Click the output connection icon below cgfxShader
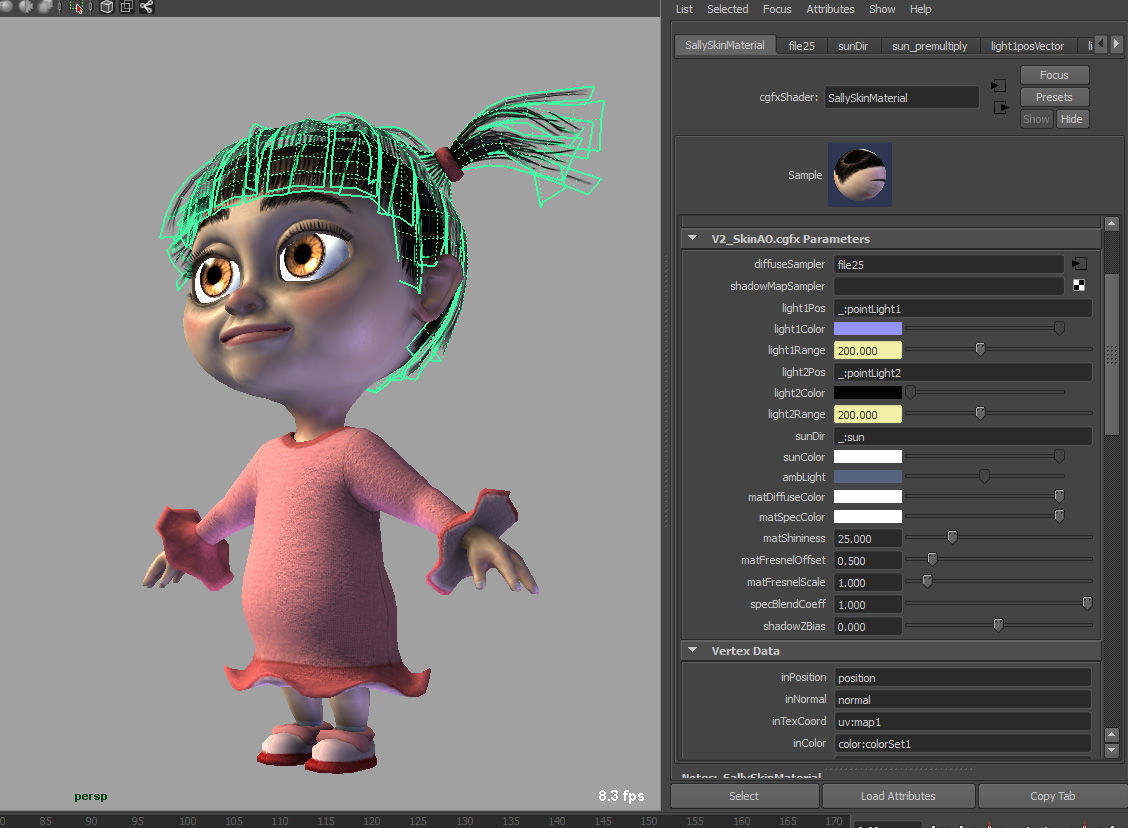 coord(1001,108)
